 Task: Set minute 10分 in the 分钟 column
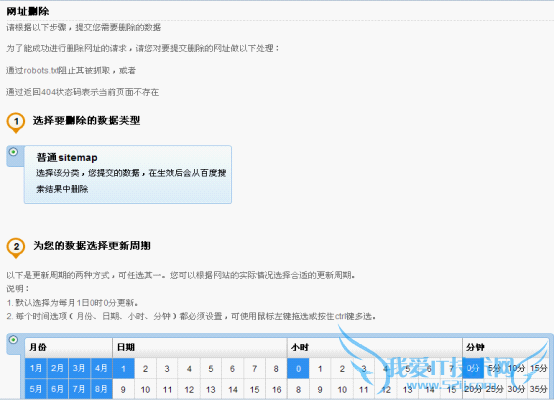click(x=517, y=368)
